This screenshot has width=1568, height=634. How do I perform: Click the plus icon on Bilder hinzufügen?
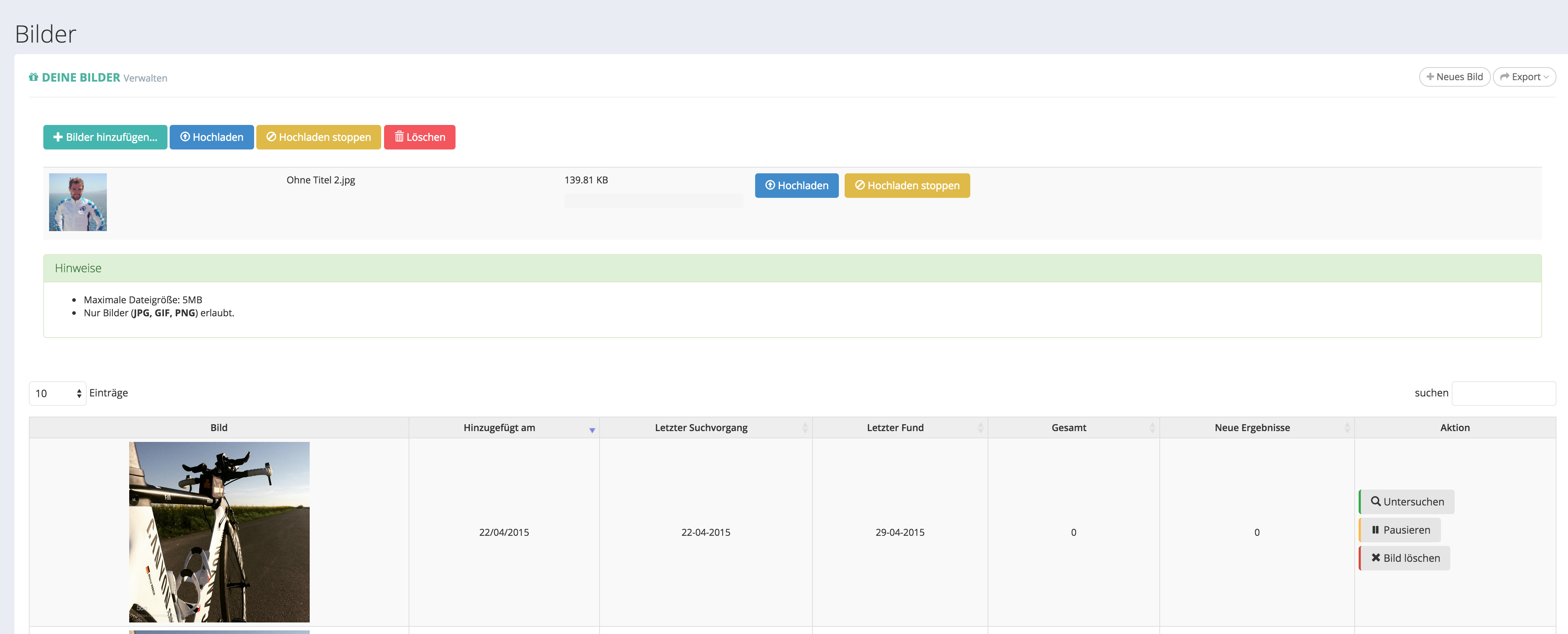(58, 137)
